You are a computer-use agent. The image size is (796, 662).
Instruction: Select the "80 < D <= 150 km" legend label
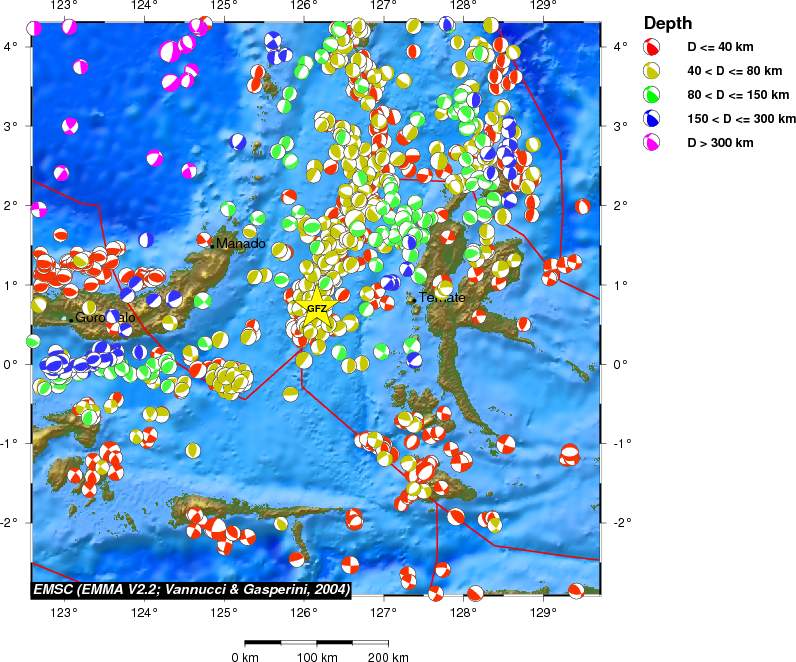click(x=738, y=95)
